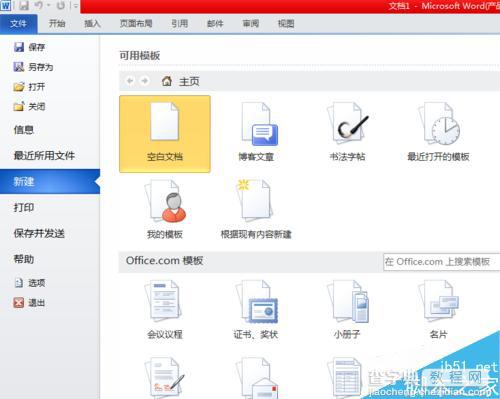Screen dimensions: 500x399
Task: Switch to the 审阅 review tab
Action: (x=251, y=24)
